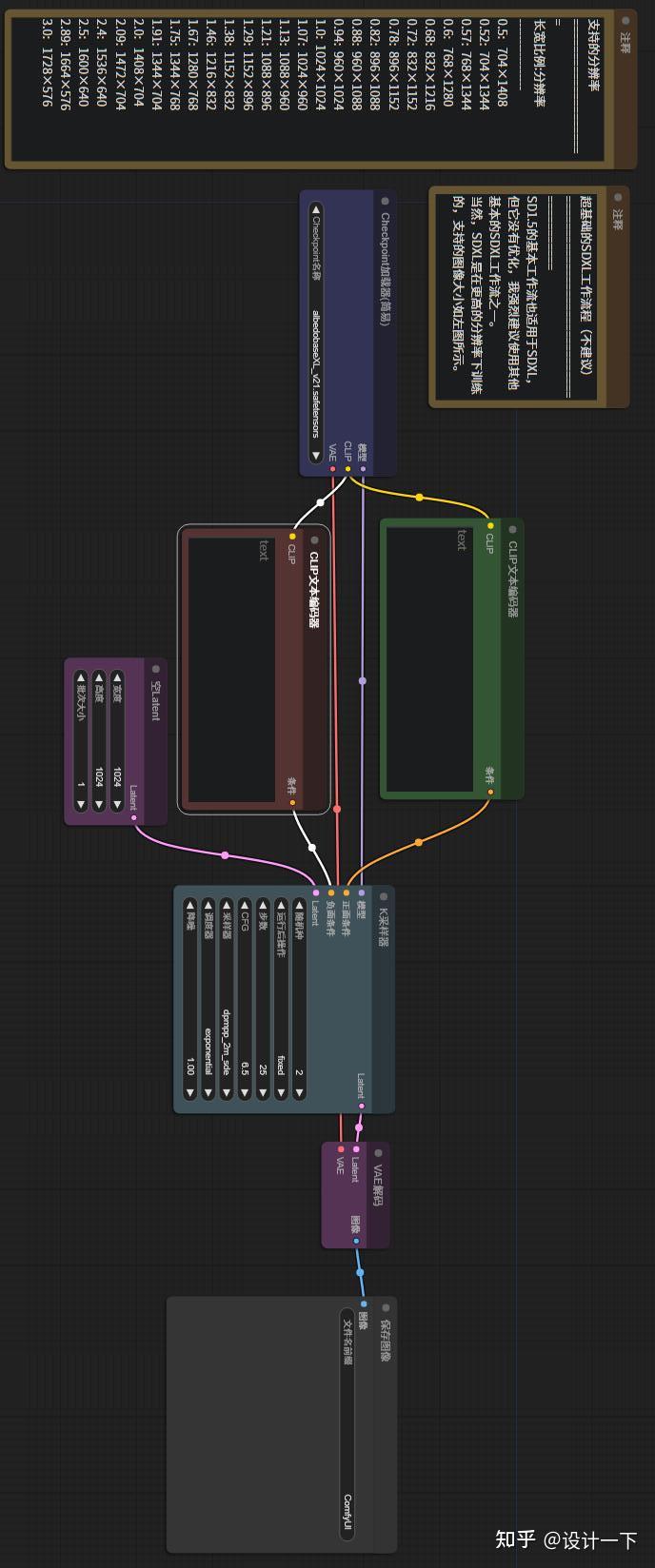The image size is (655, 1568).
Task: Click the 正面条件 input port on K采样器
Action: click(347, 892)
